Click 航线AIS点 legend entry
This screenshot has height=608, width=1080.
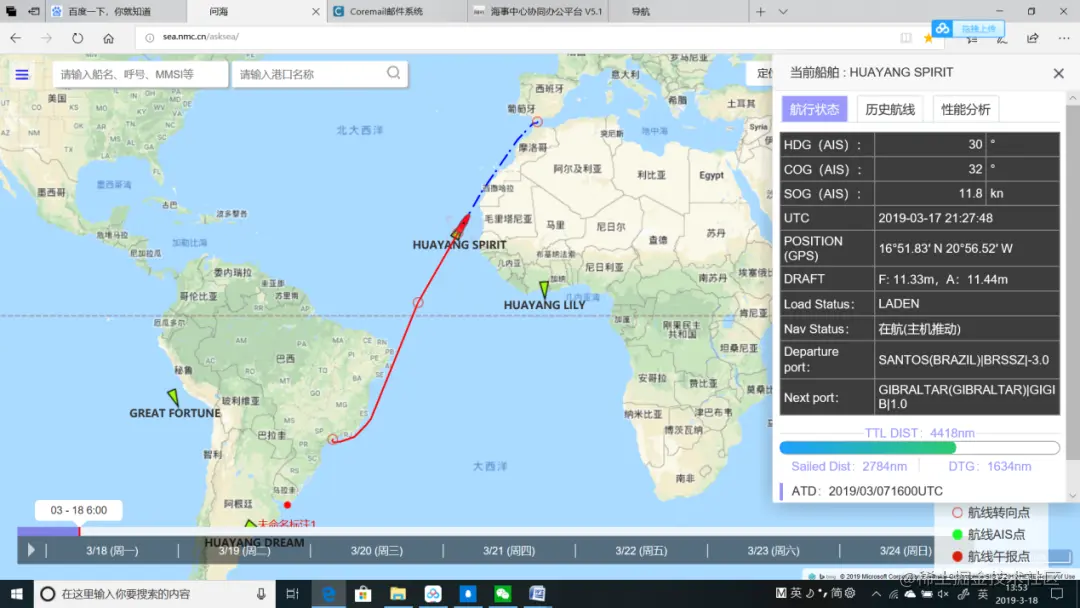(x=988, y=534)
